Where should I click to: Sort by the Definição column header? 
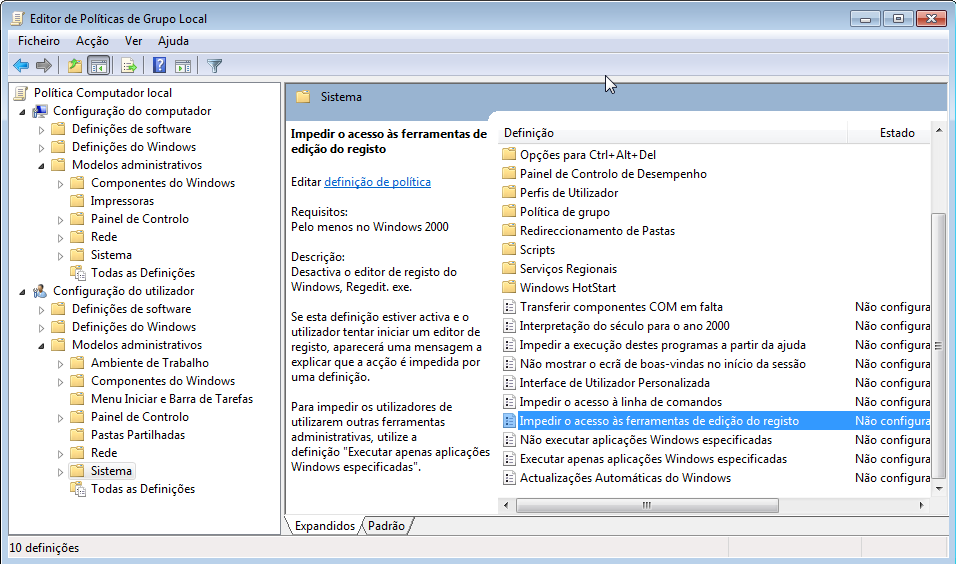(x=674, y=133)
